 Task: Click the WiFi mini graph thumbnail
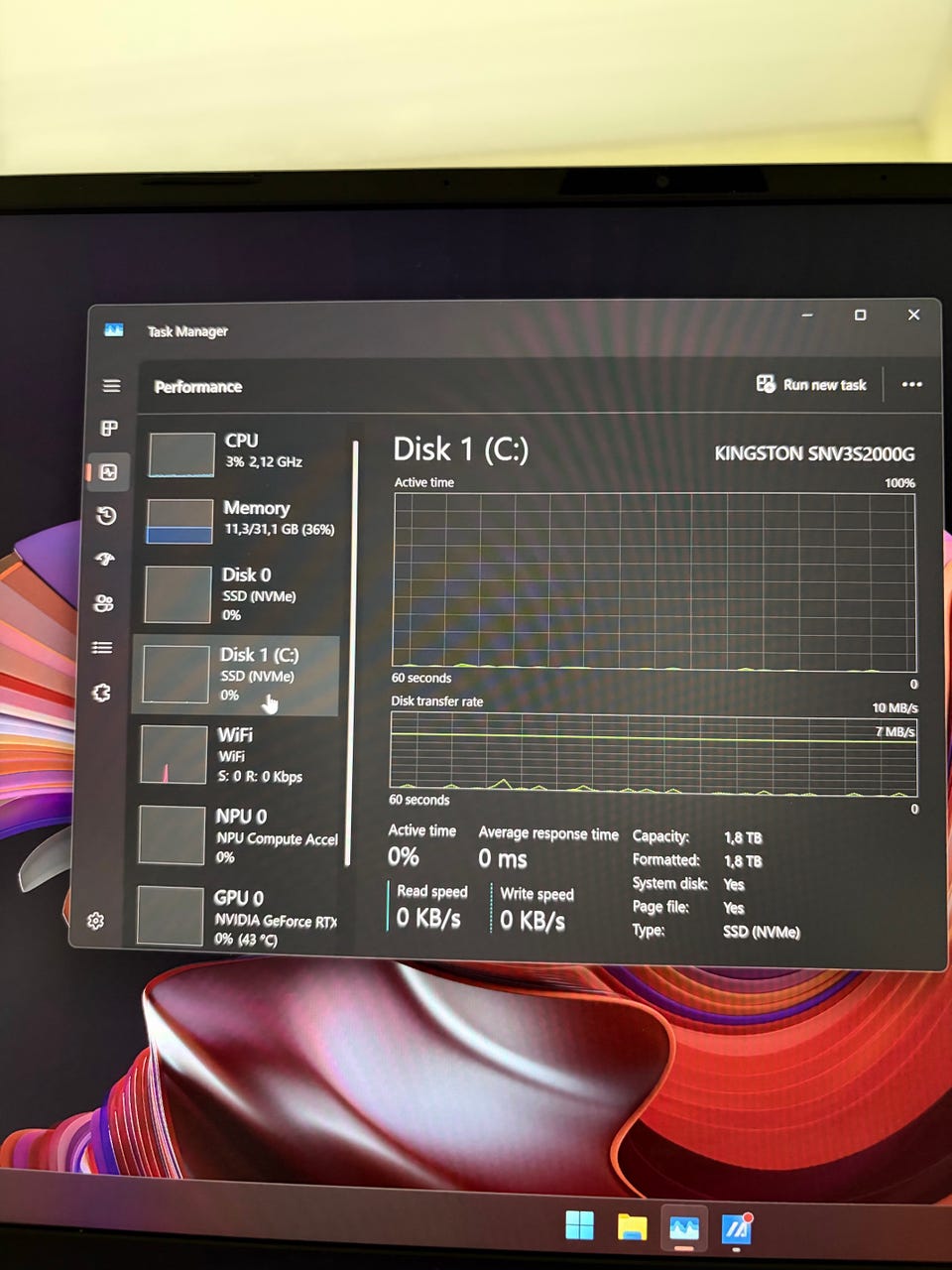click(174, 755)
